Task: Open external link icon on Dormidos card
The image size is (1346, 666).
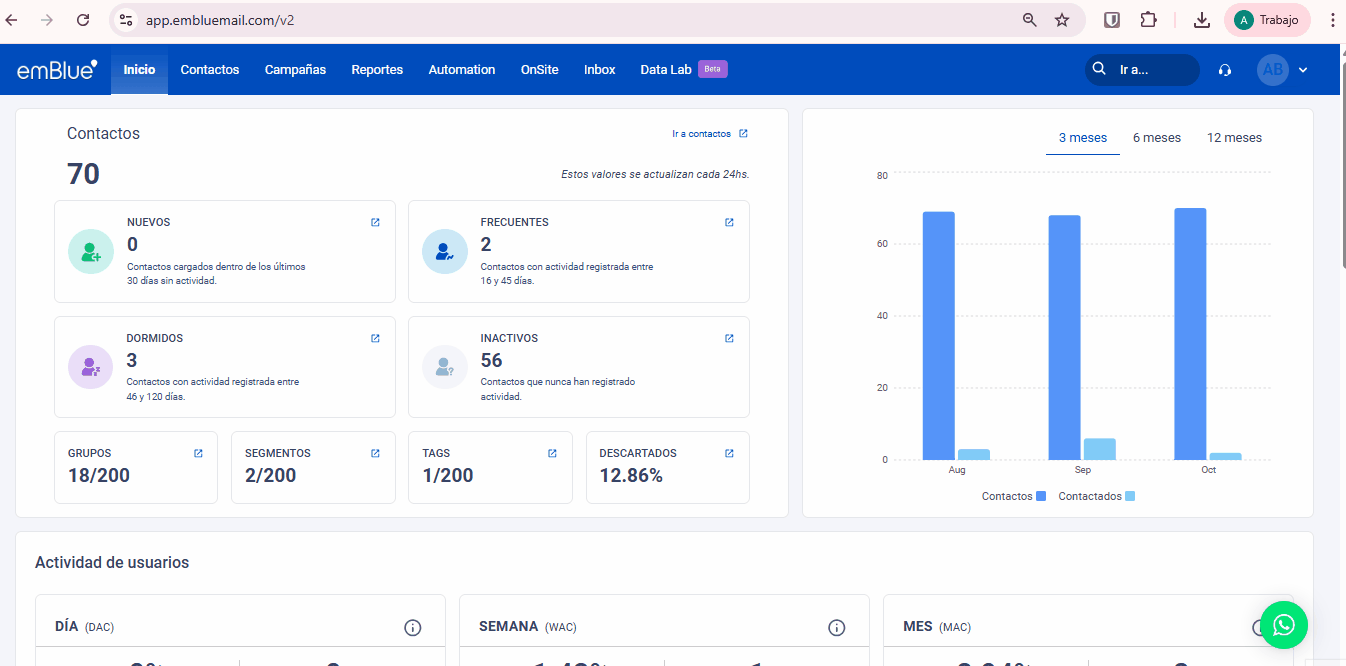Action: pos(375,338)
